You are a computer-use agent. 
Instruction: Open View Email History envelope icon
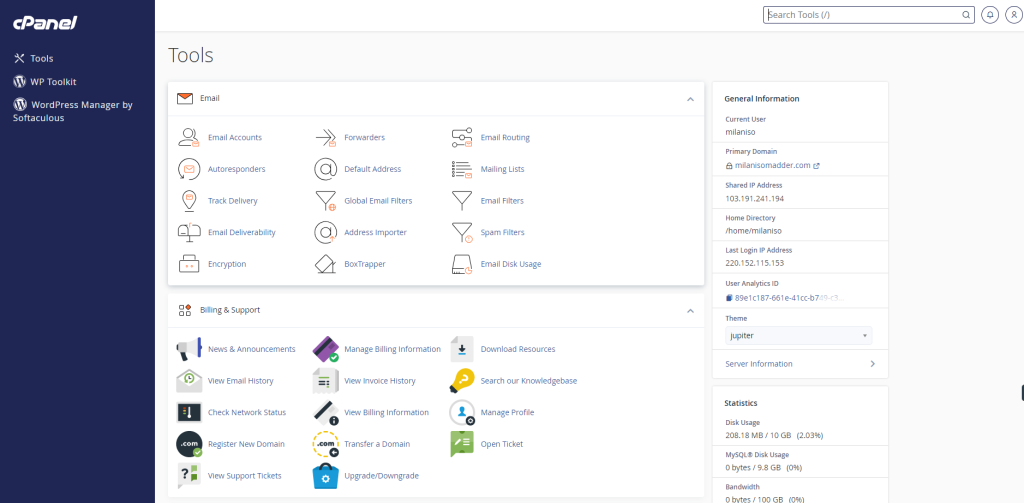pos(189,381)
